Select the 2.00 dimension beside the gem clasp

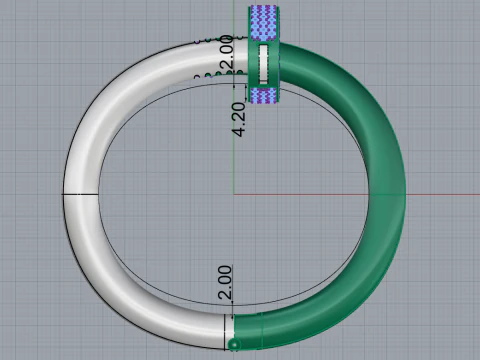[x=227, y=52]
